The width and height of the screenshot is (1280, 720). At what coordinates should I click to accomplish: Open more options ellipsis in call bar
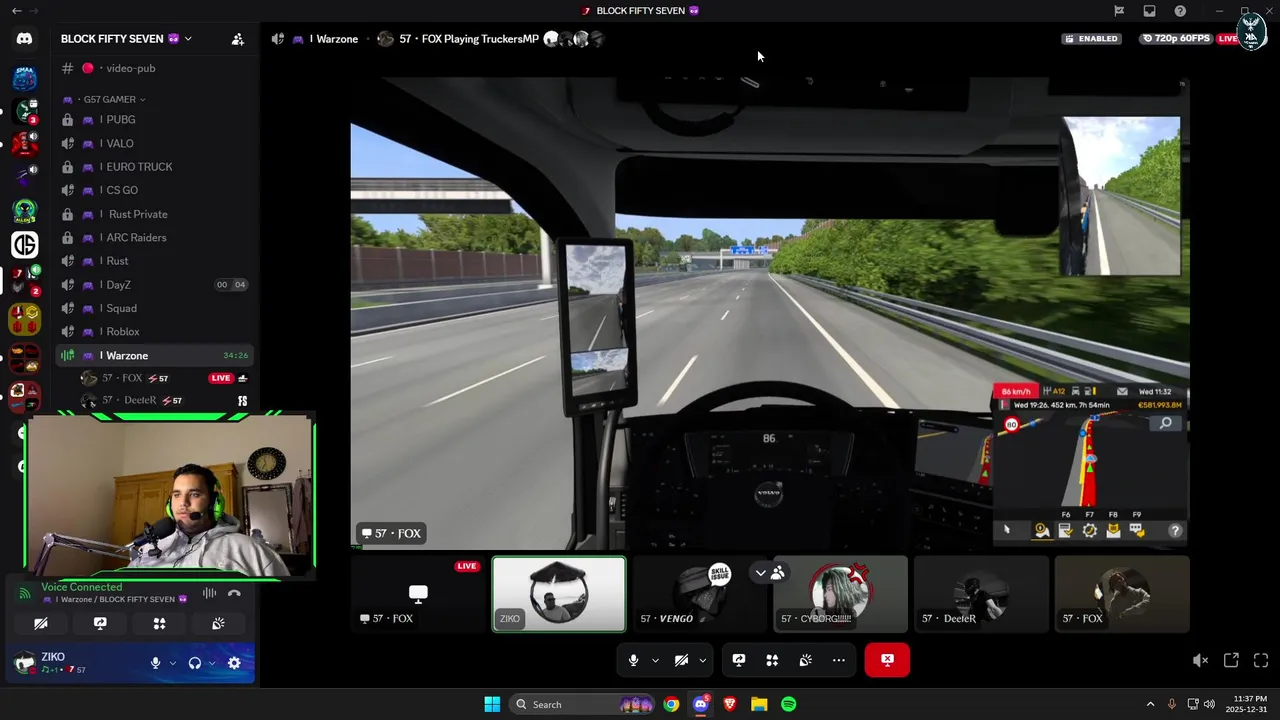pos(839,660)
